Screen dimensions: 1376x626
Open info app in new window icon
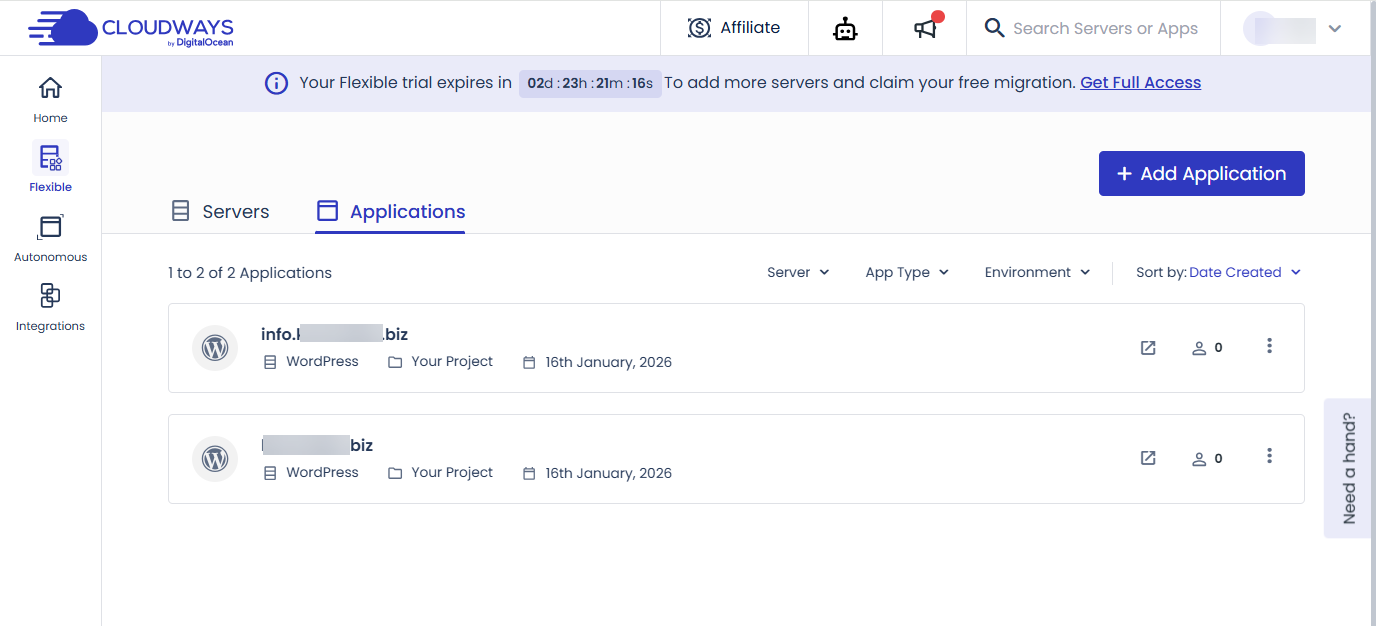tap(1148, 348)
